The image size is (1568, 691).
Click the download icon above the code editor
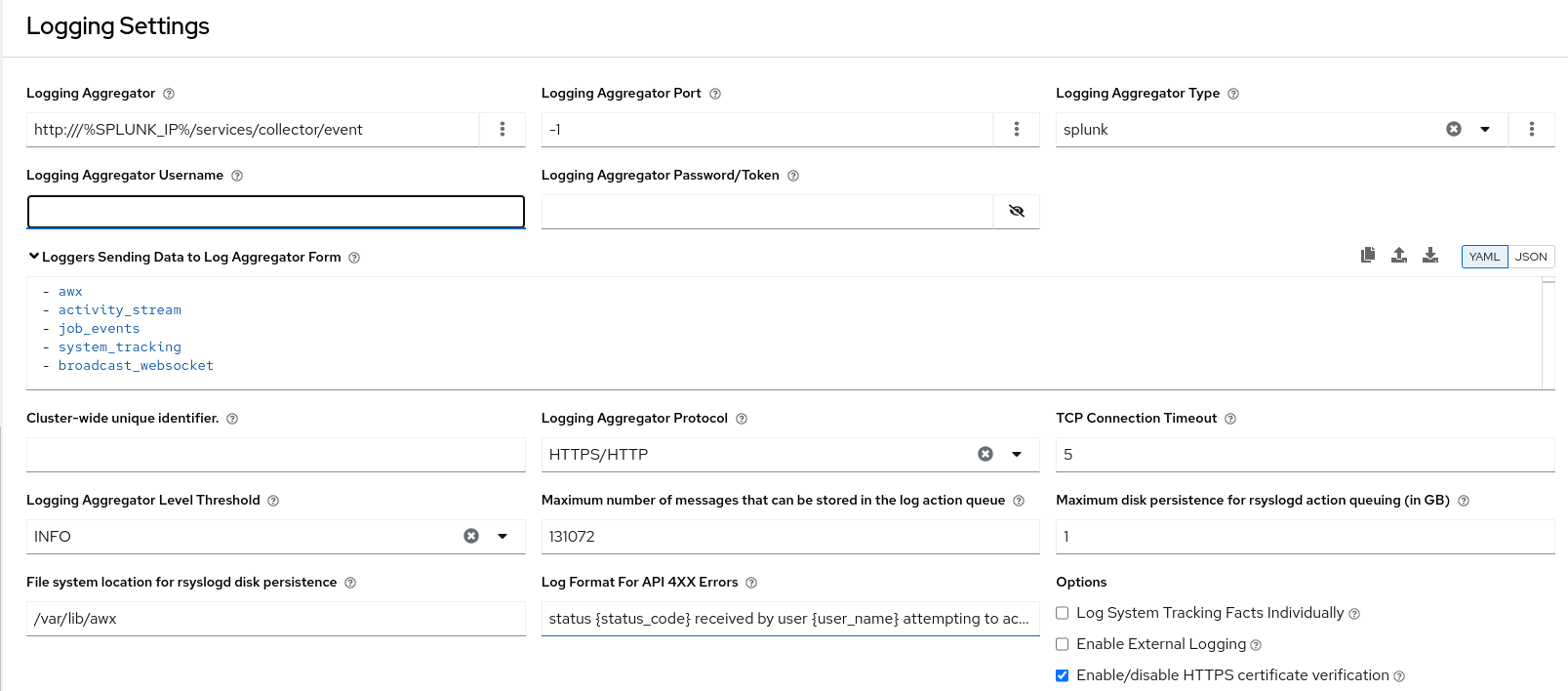pos(1430,256)
